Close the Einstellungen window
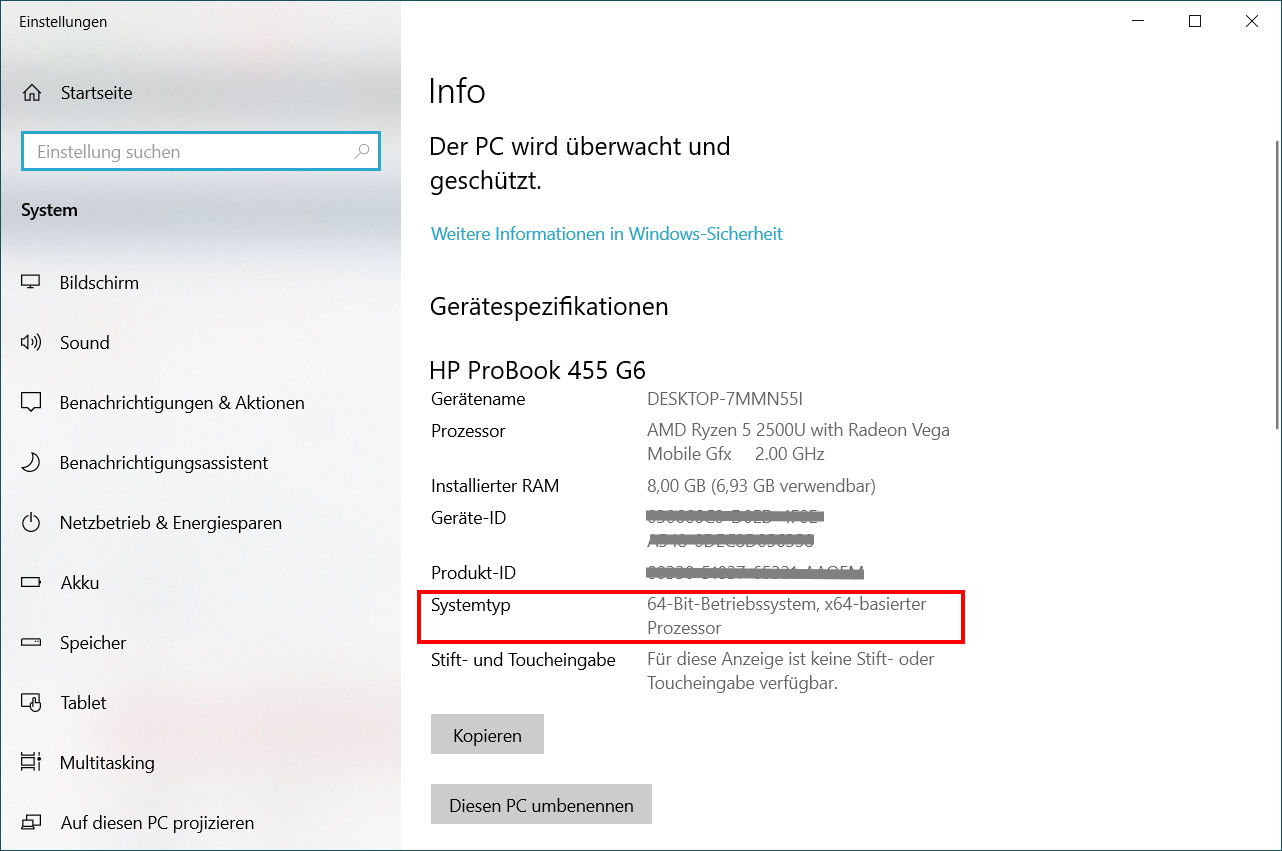The height and width of the screenshot is (851, 1282). tap(1252, 21)
